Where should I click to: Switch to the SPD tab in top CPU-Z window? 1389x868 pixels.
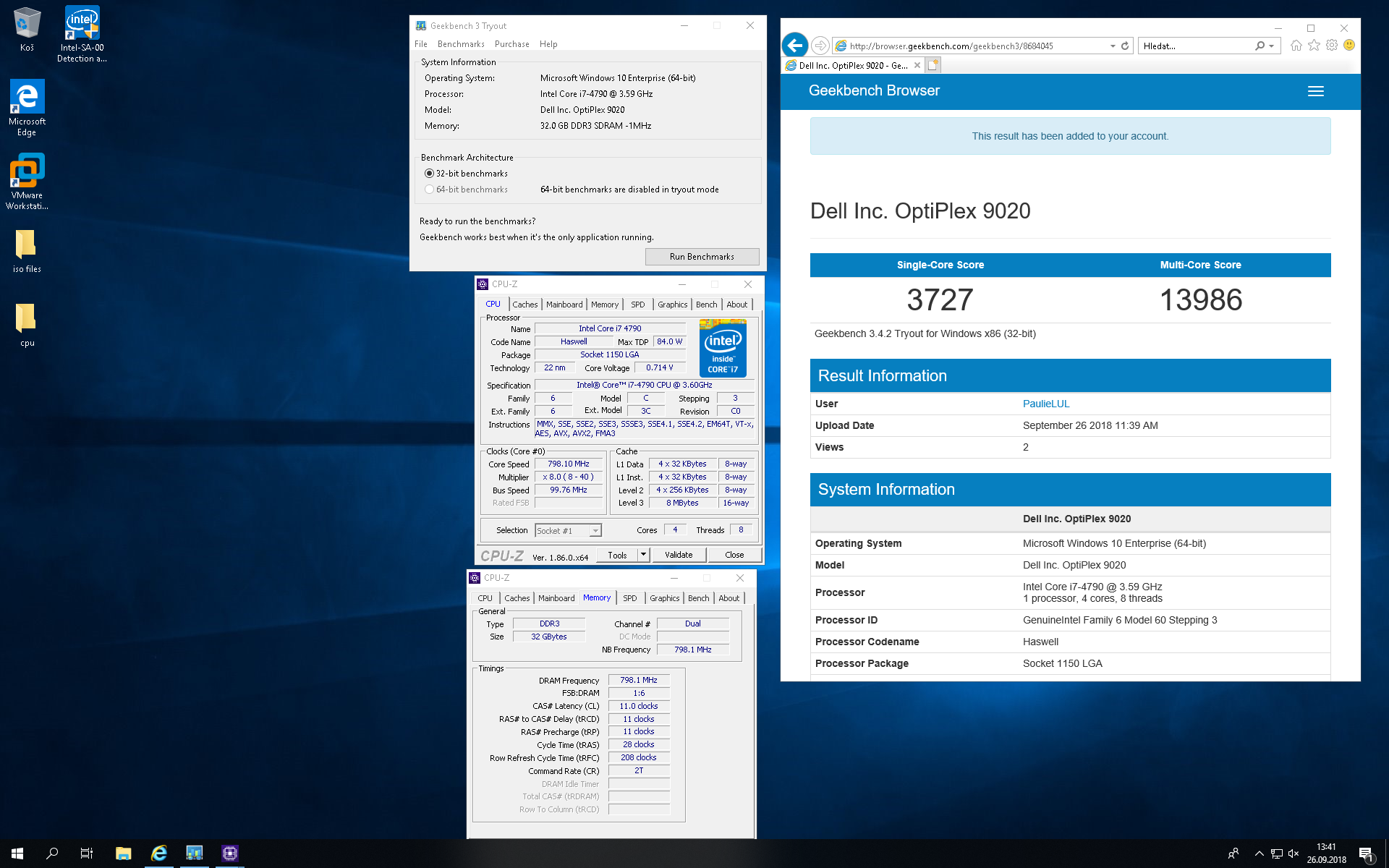pos(637,305)
